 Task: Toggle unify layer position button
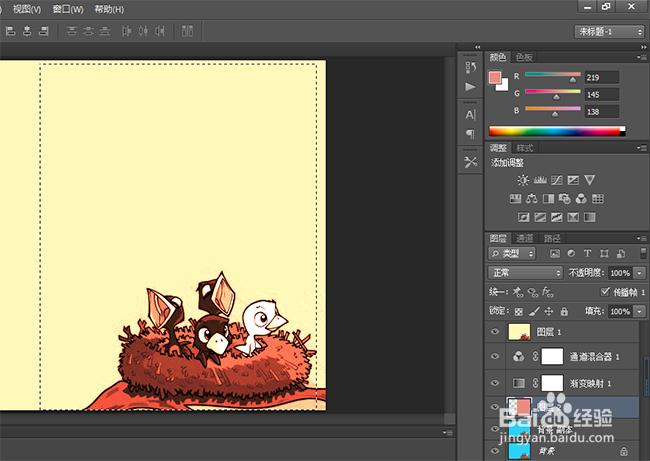(x=517, y=292)
